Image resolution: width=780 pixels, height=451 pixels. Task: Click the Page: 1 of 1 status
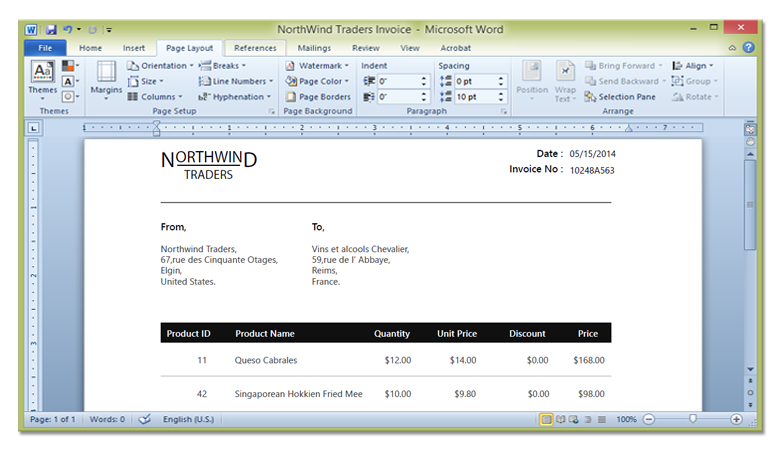pos(53,420)
